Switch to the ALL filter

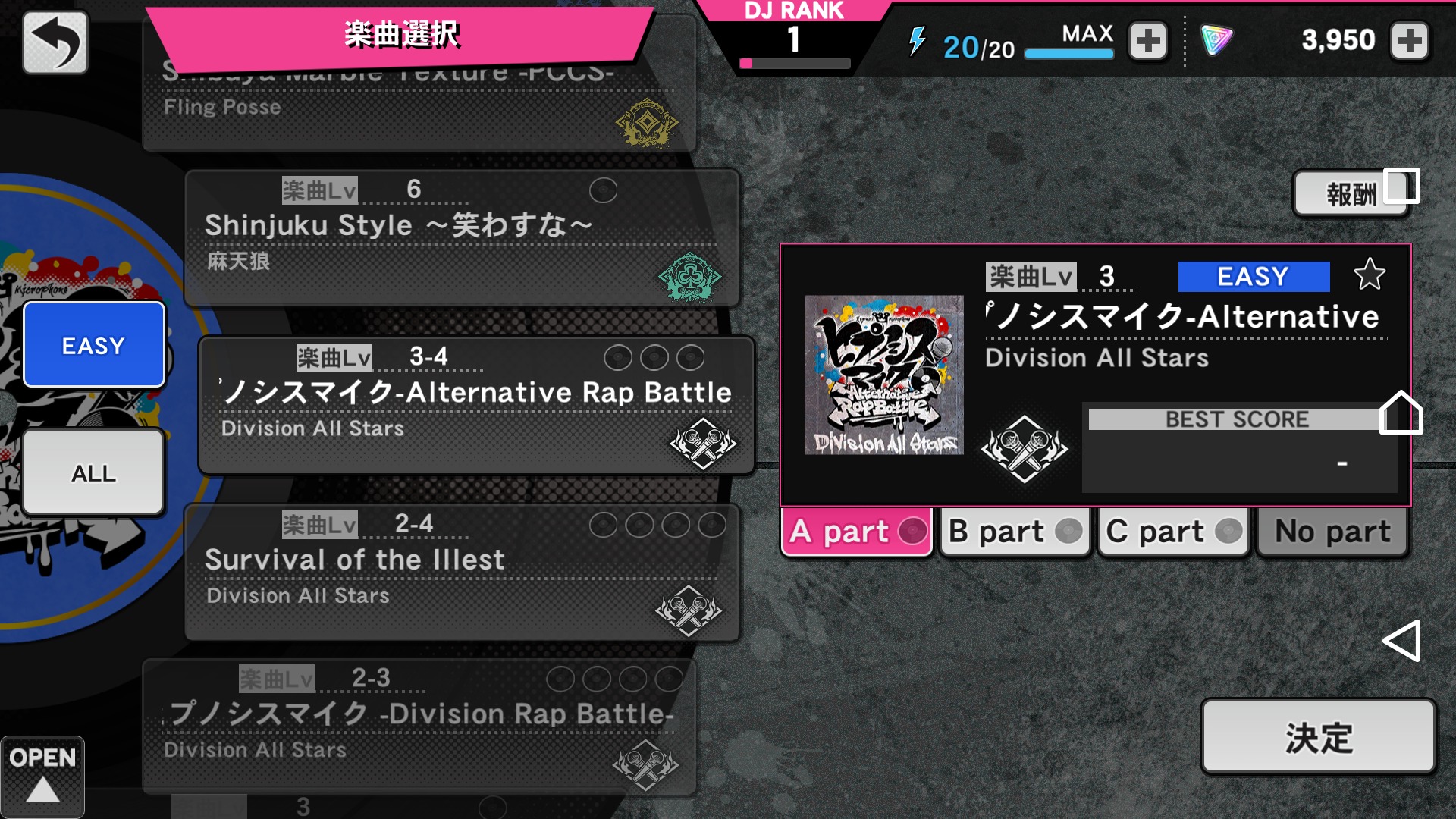[94, 472]
